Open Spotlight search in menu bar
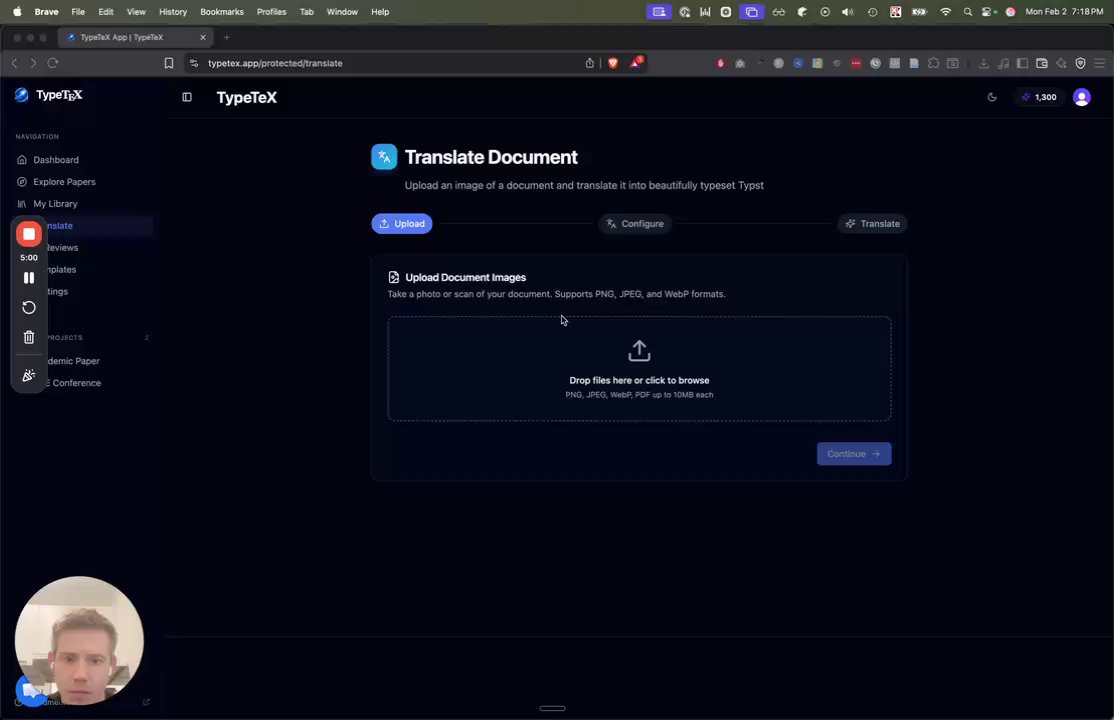 coord(968,12)
